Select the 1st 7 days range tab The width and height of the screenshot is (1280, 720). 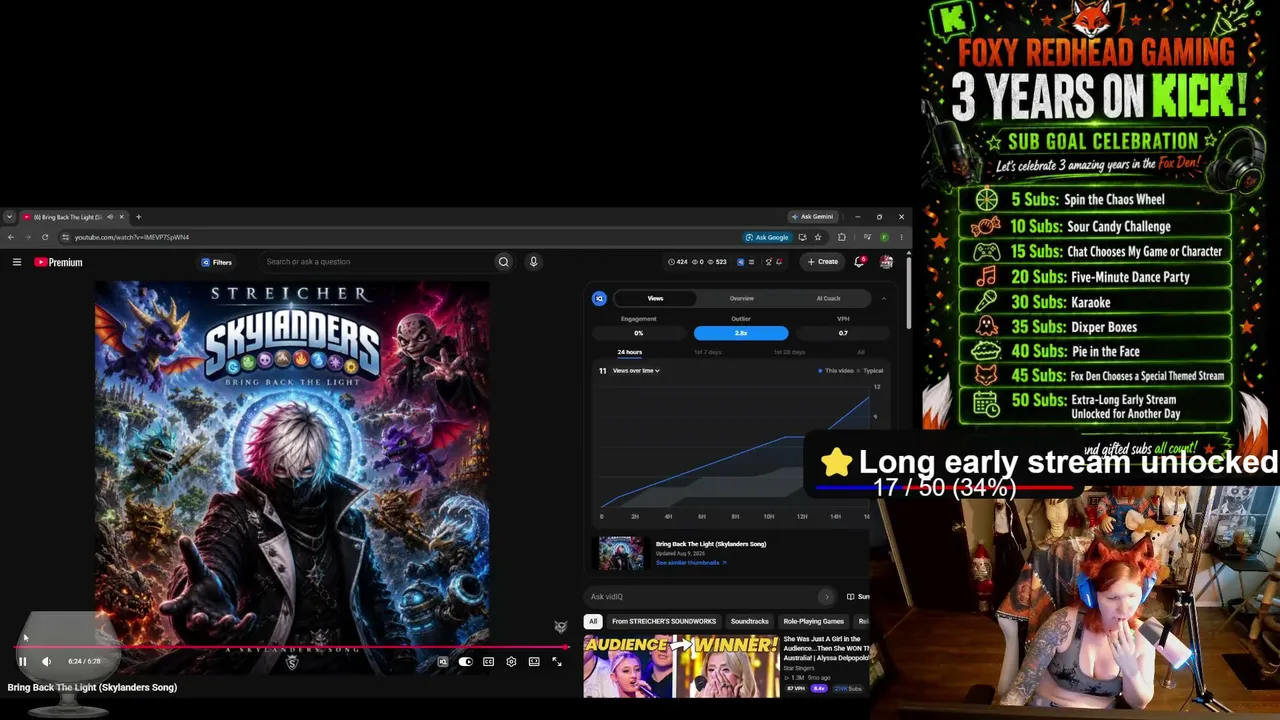pos(708,352)
